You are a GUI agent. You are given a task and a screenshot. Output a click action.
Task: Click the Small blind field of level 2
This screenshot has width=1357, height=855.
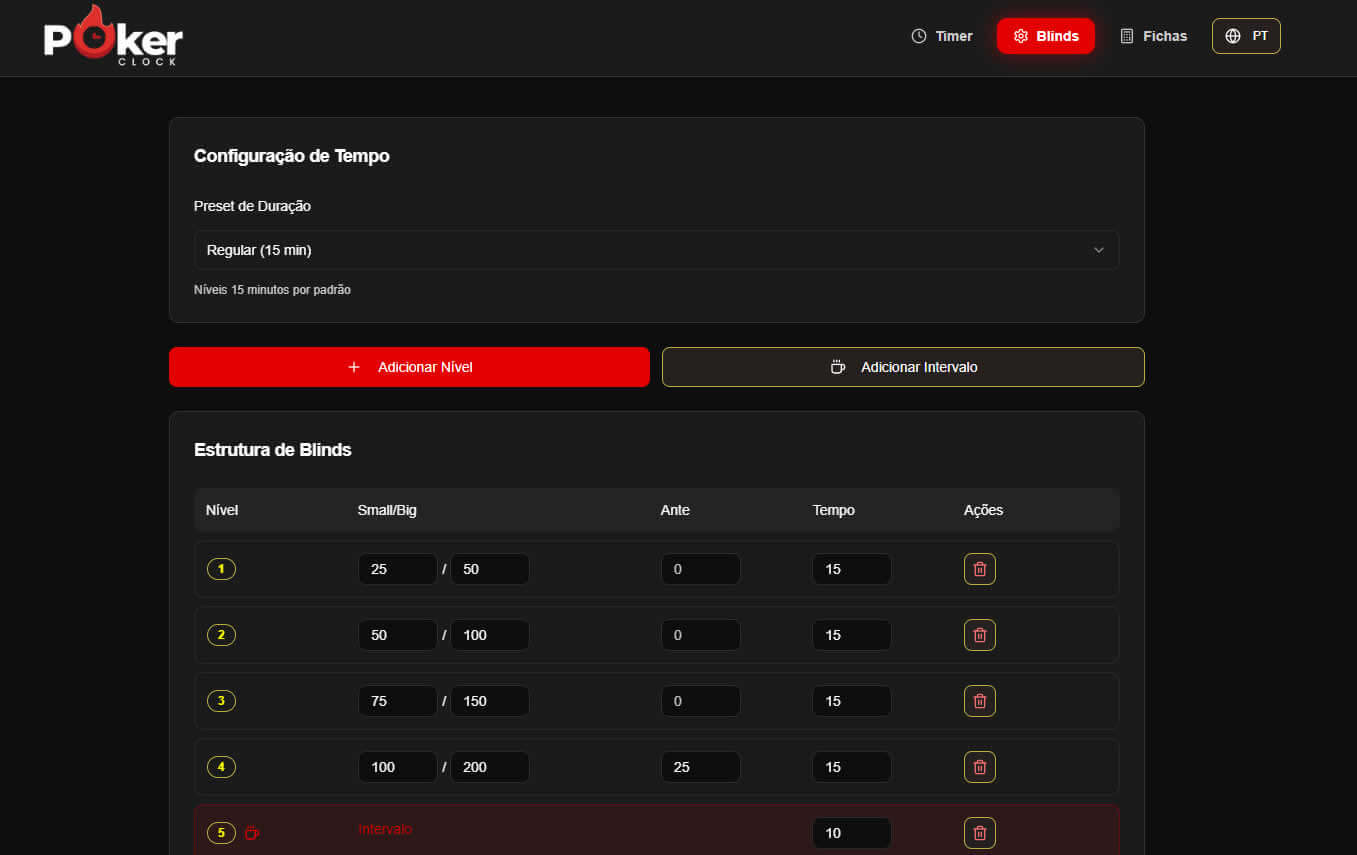397,634
